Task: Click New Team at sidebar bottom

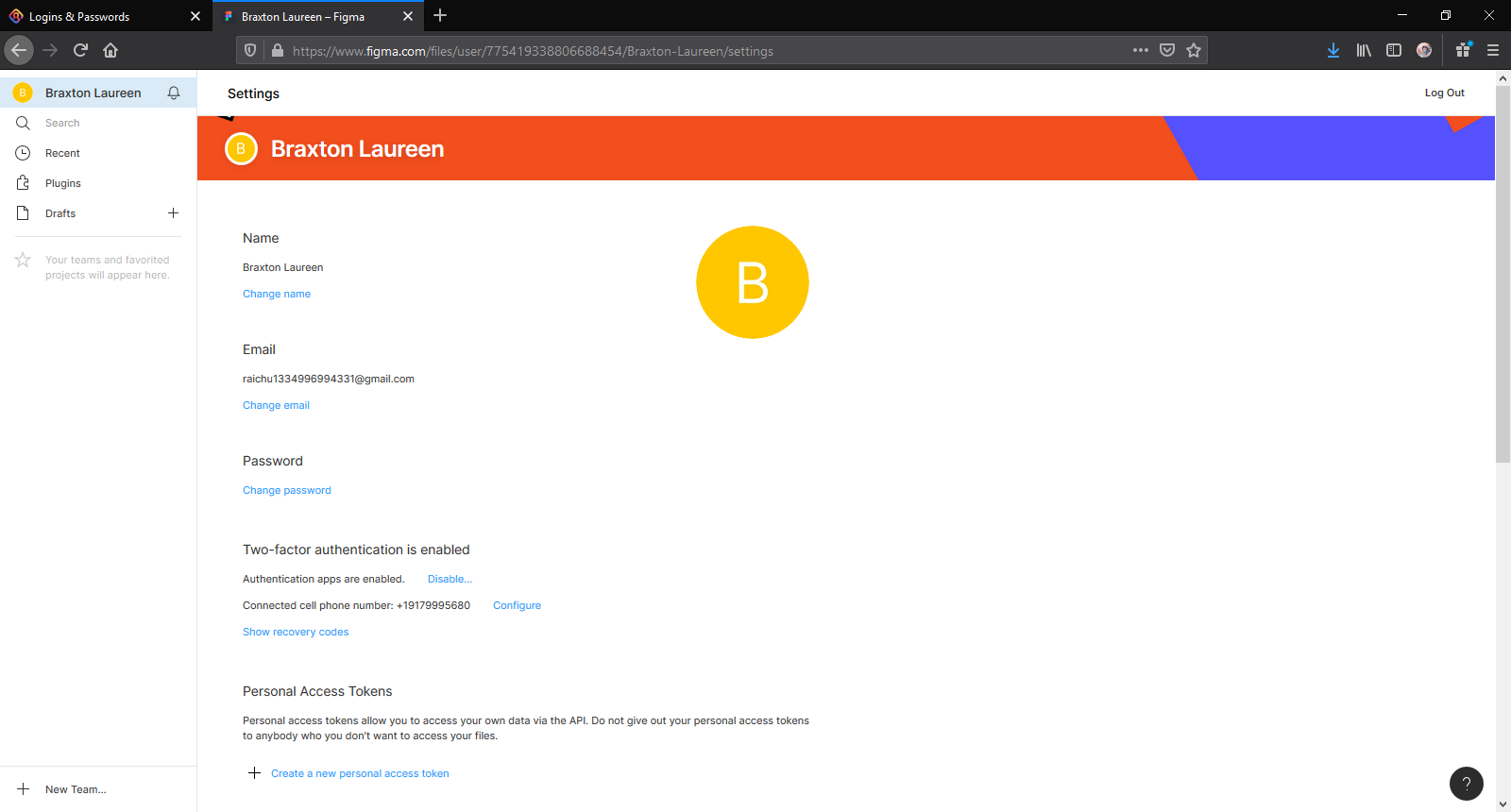Action: click(x=76, y=789)
